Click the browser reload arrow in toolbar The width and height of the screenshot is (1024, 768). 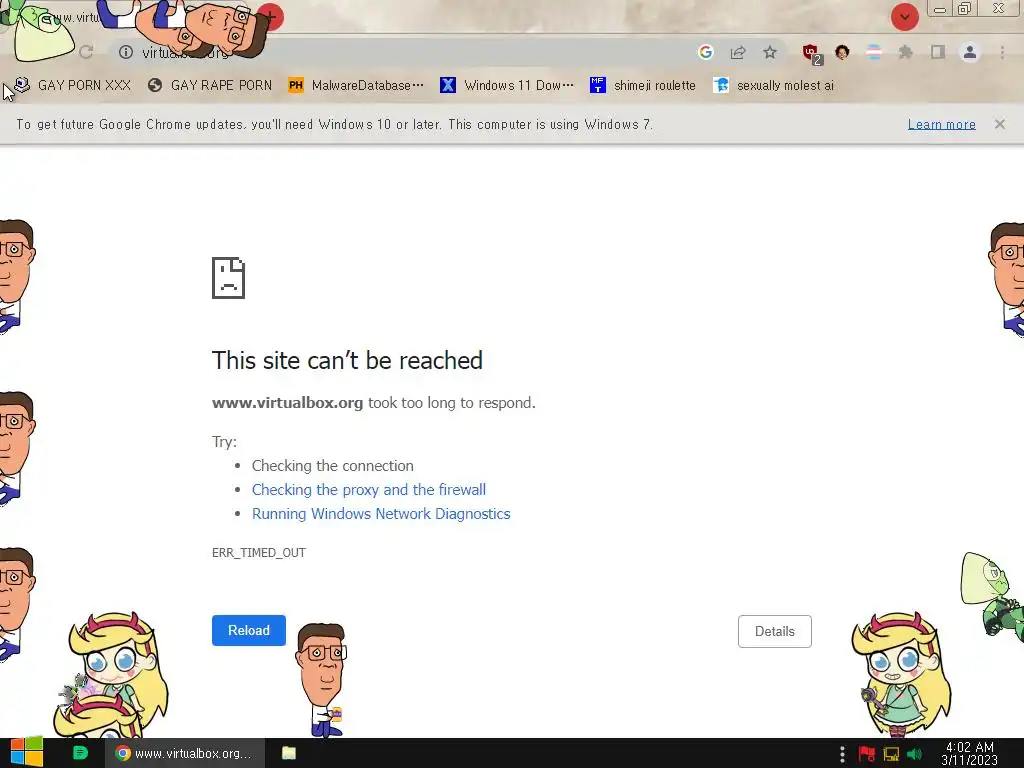tap(86, 52)
